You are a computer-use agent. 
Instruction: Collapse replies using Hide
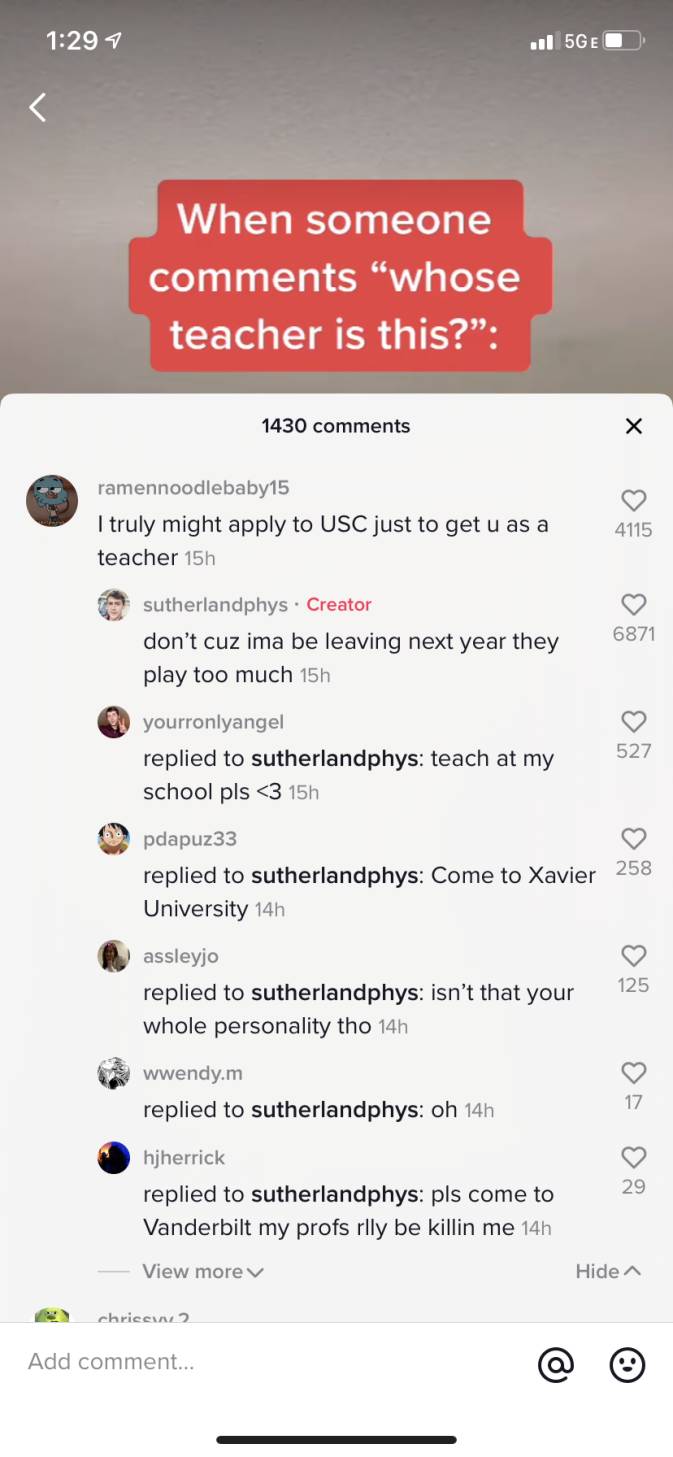608,1271
